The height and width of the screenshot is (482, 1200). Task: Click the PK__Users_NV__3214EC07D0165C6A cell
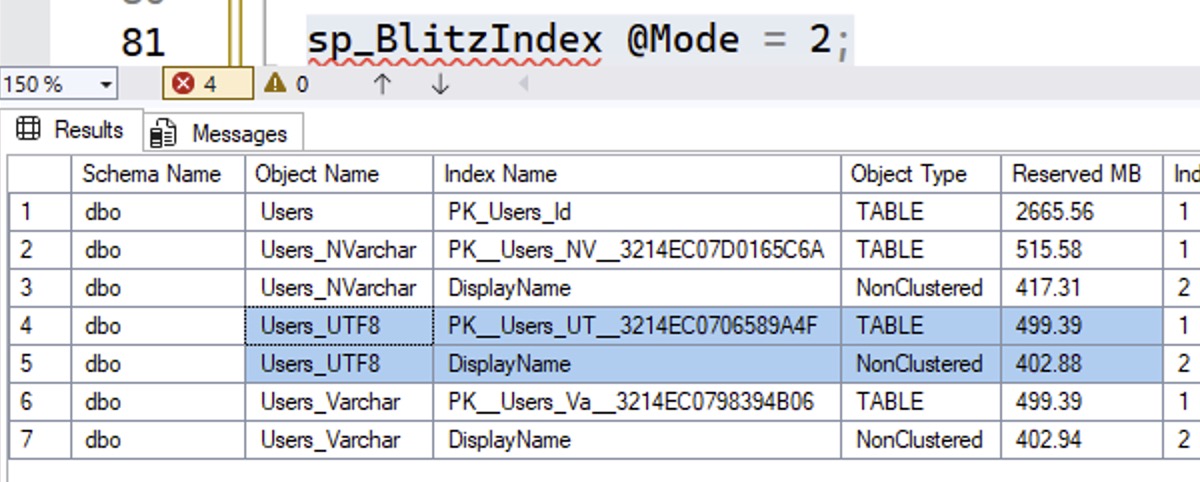pos(637,250)
